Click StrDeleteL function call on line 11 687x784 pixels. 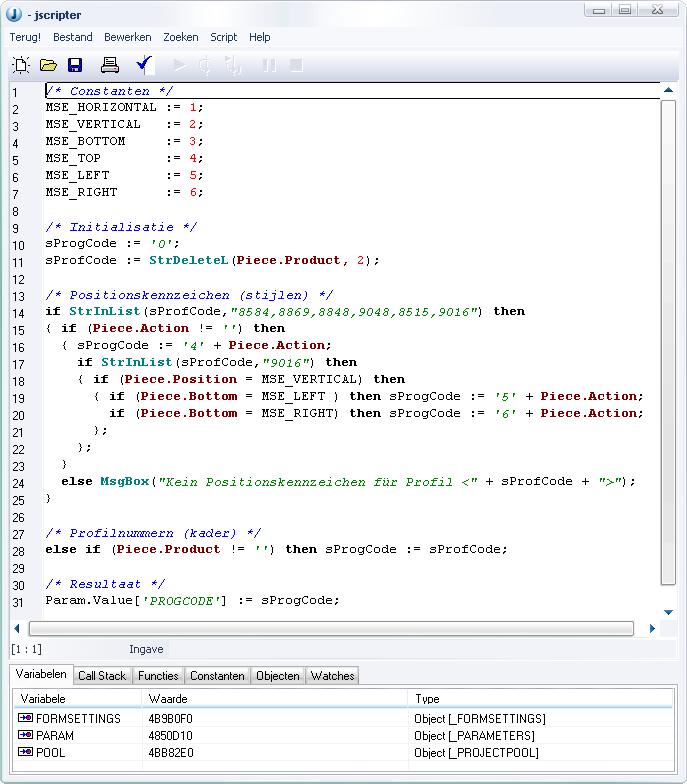[x=188, y=260]
